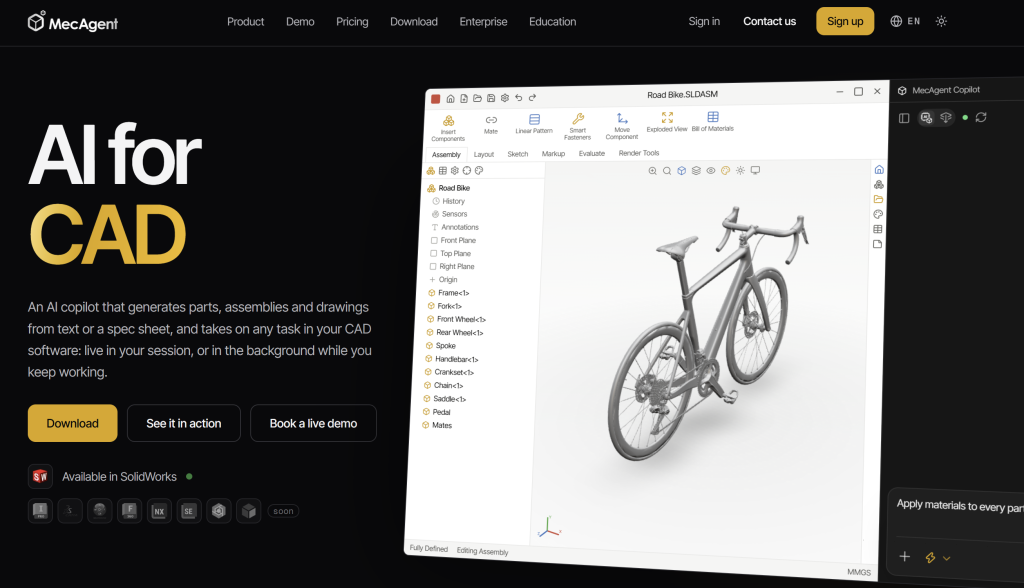Click the Fusion 360 'F' icon
This screenshot has width=1024, height=588.
click(129, 511)
